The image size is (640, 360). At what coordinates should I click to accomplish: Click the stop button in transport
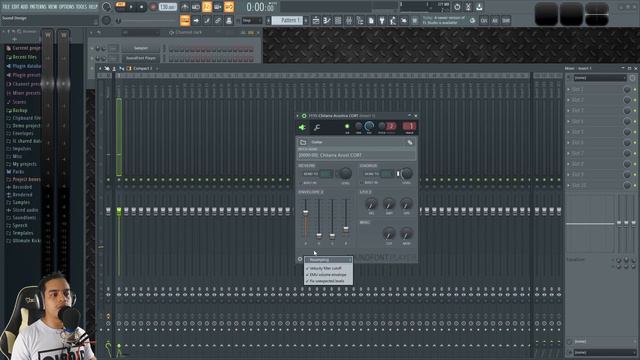(142, 7)
